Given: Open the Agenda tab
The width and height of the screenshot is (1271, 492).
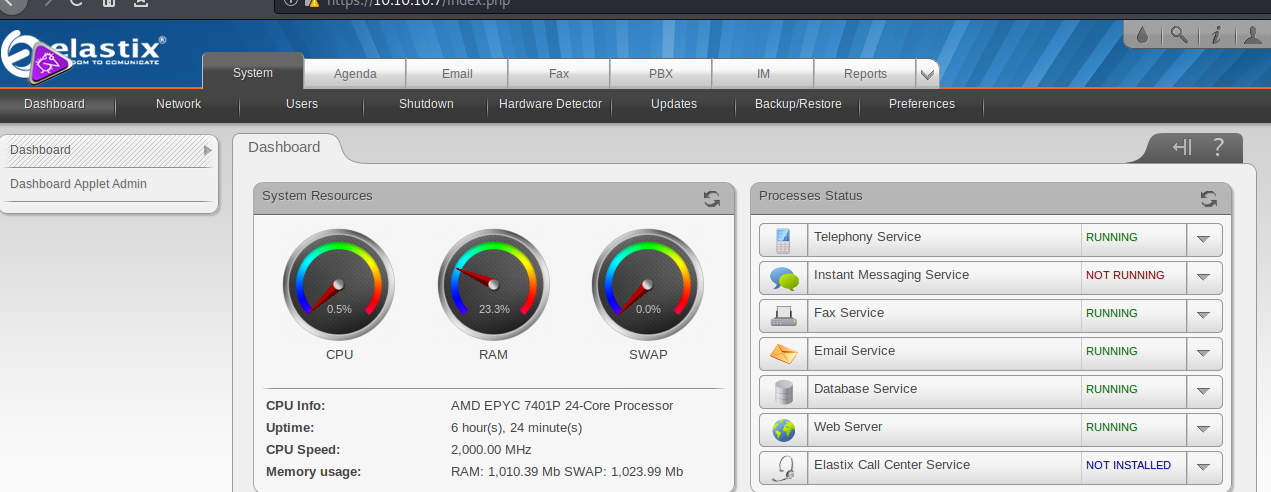Looking at the screenshot, I should pos(355,74).
